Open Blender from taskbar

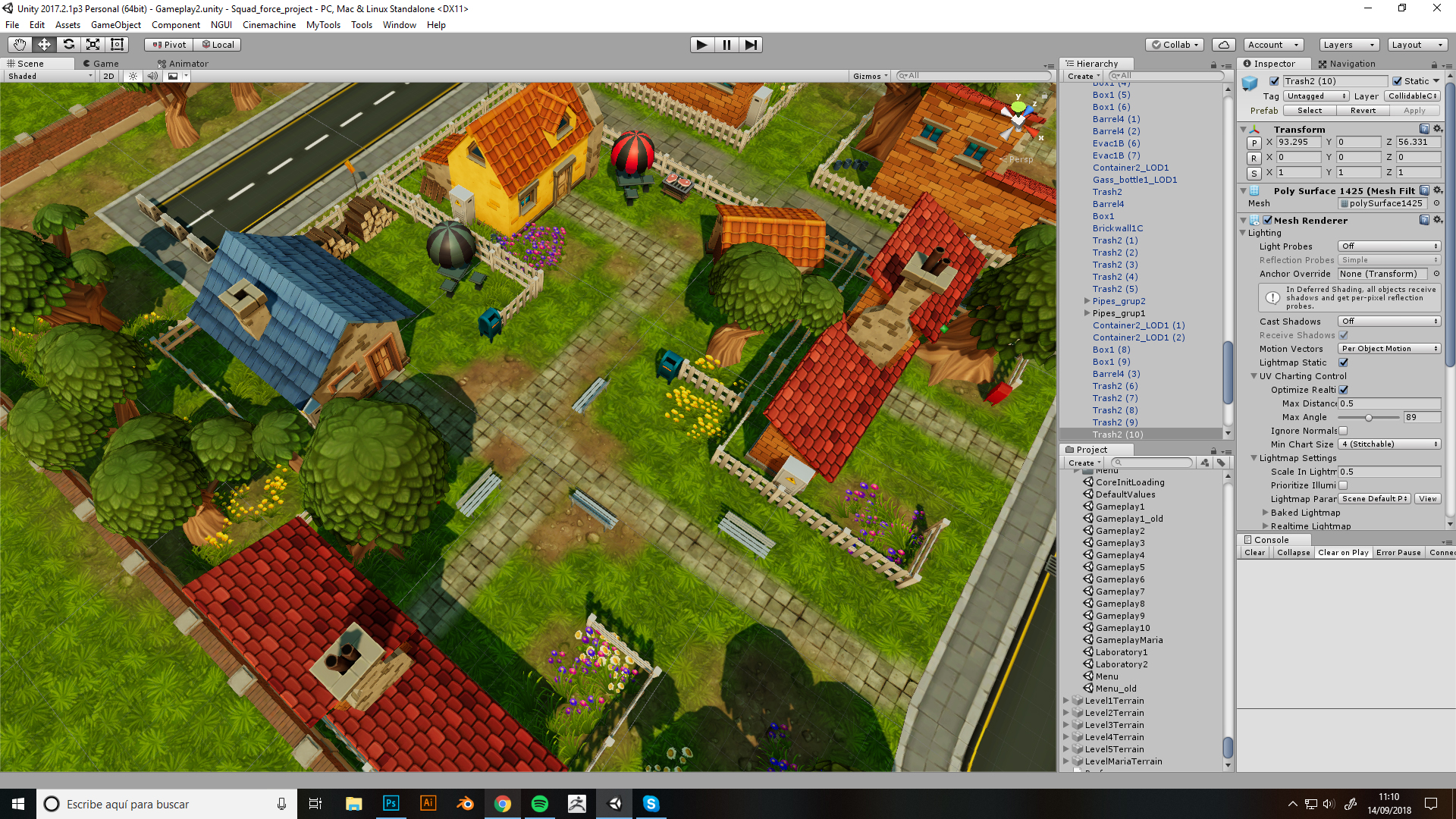click(x=466, y=804)
